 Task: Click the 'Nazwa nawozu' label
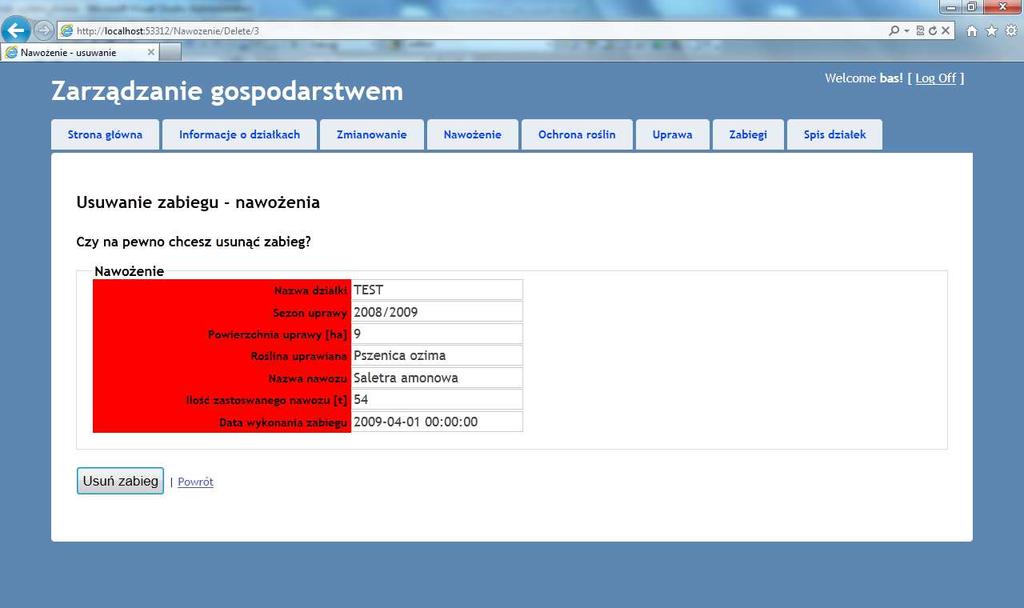point(308,379)
